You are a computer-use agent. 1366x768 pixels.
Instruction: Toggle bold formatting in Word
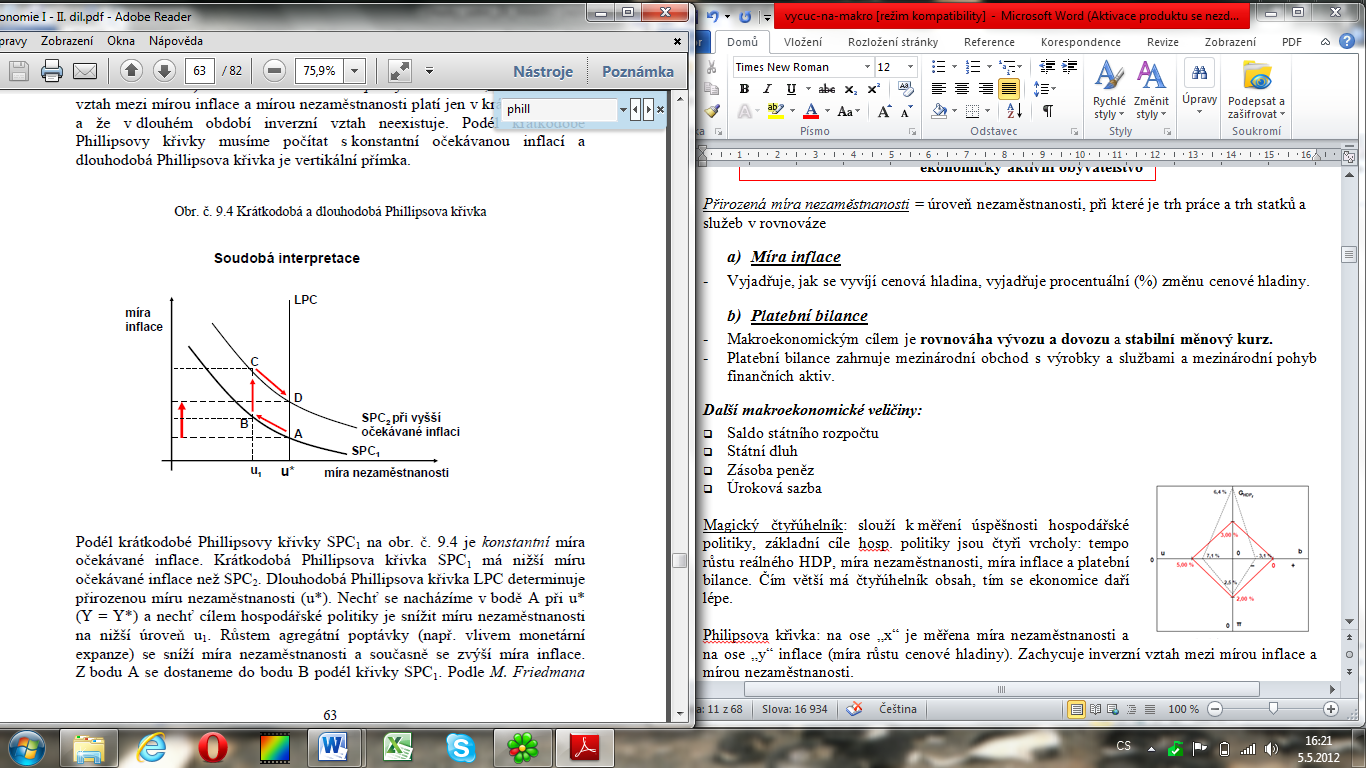(744, 89)
